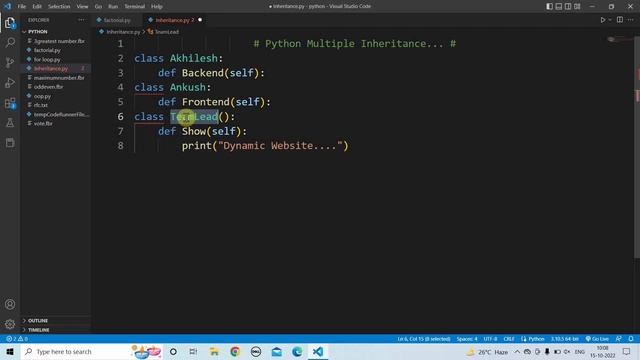This screenshot has width=640, height=360.
Task: Open the Testing flask icon view
Action: [x=10, y=122]
